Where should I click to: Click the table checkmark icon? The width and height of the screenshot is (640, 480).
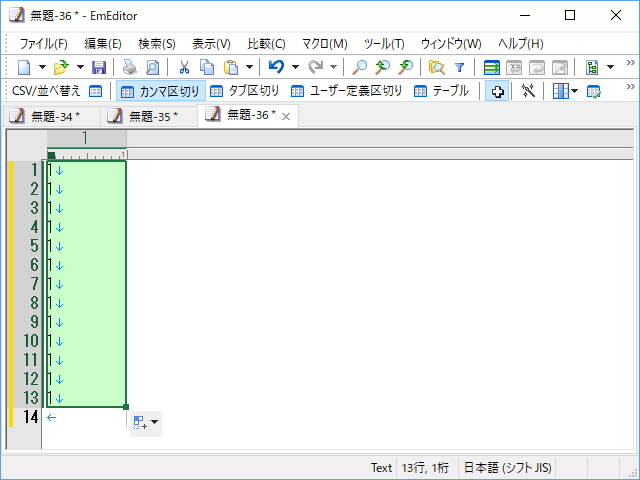point(593,91)
